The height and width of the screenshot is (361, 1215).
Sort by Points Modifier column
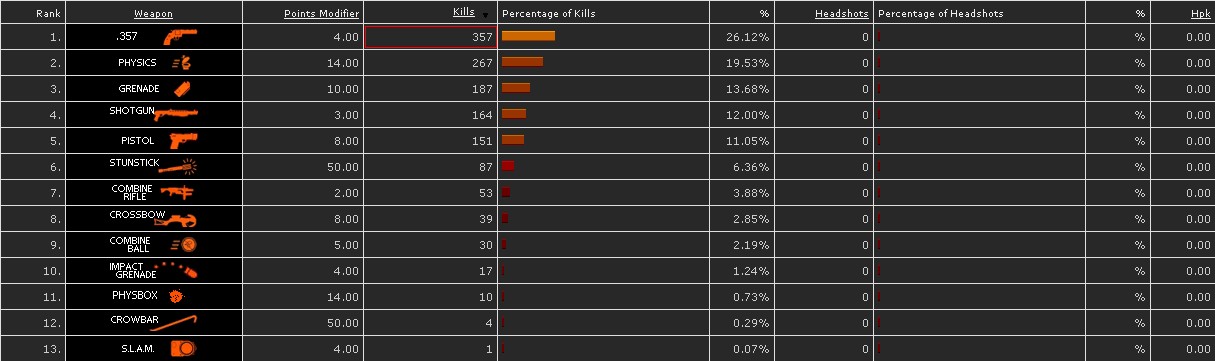pyautogui.click(x=321, y=14)
